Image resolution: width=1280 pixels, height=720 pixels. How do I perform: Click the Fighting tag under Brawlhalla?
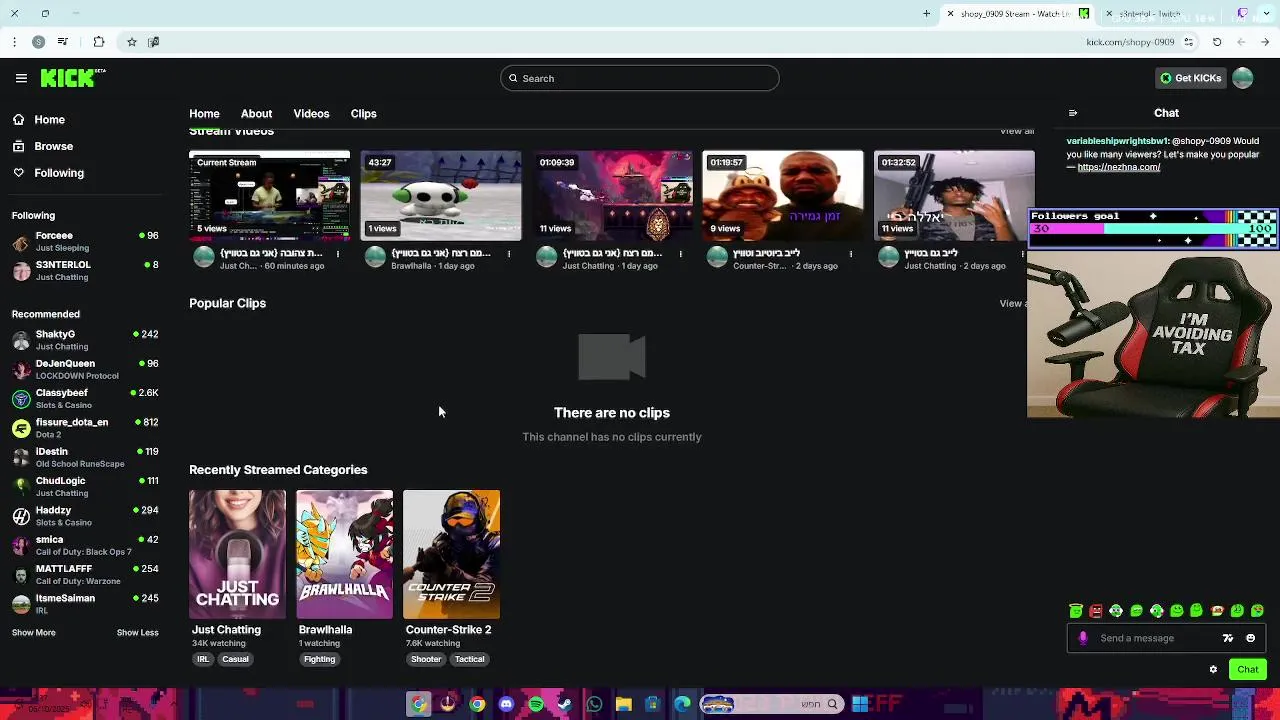click(319, 659)
